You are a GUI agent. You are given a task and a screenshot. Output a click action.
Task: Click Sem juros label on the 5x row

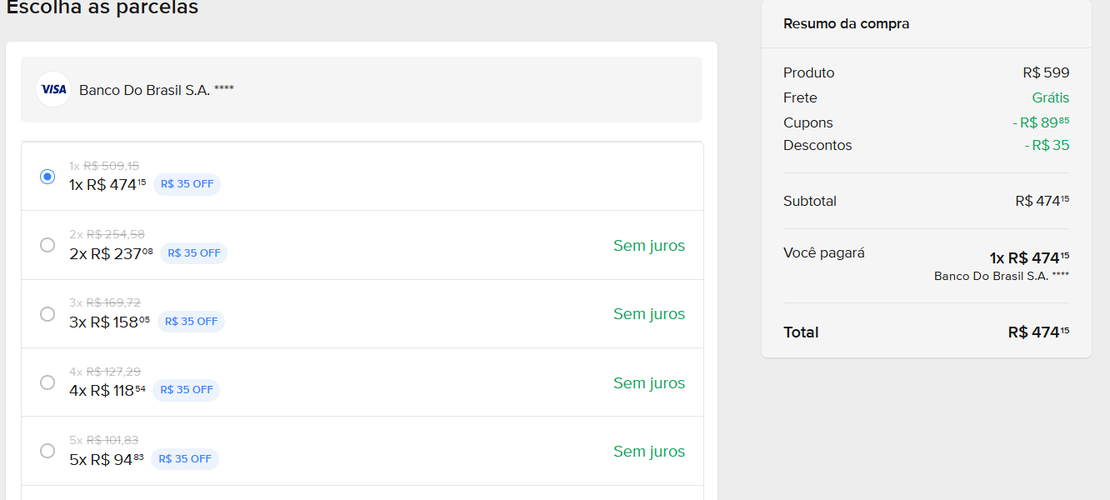pyautogui.click(x=649, y=451)
